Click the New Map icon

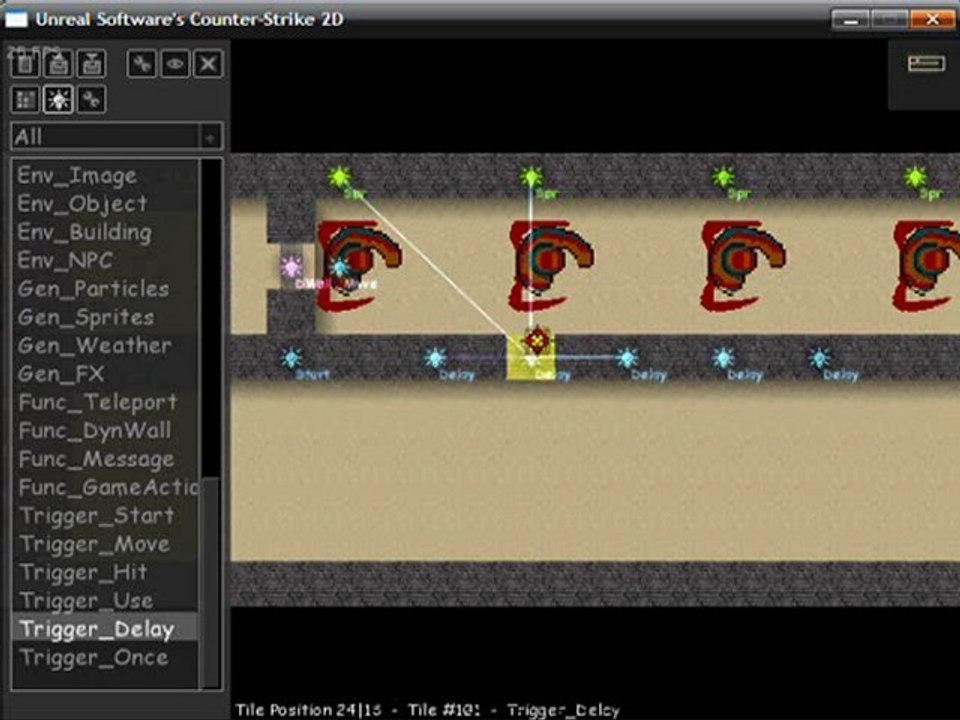pos(25,64)
